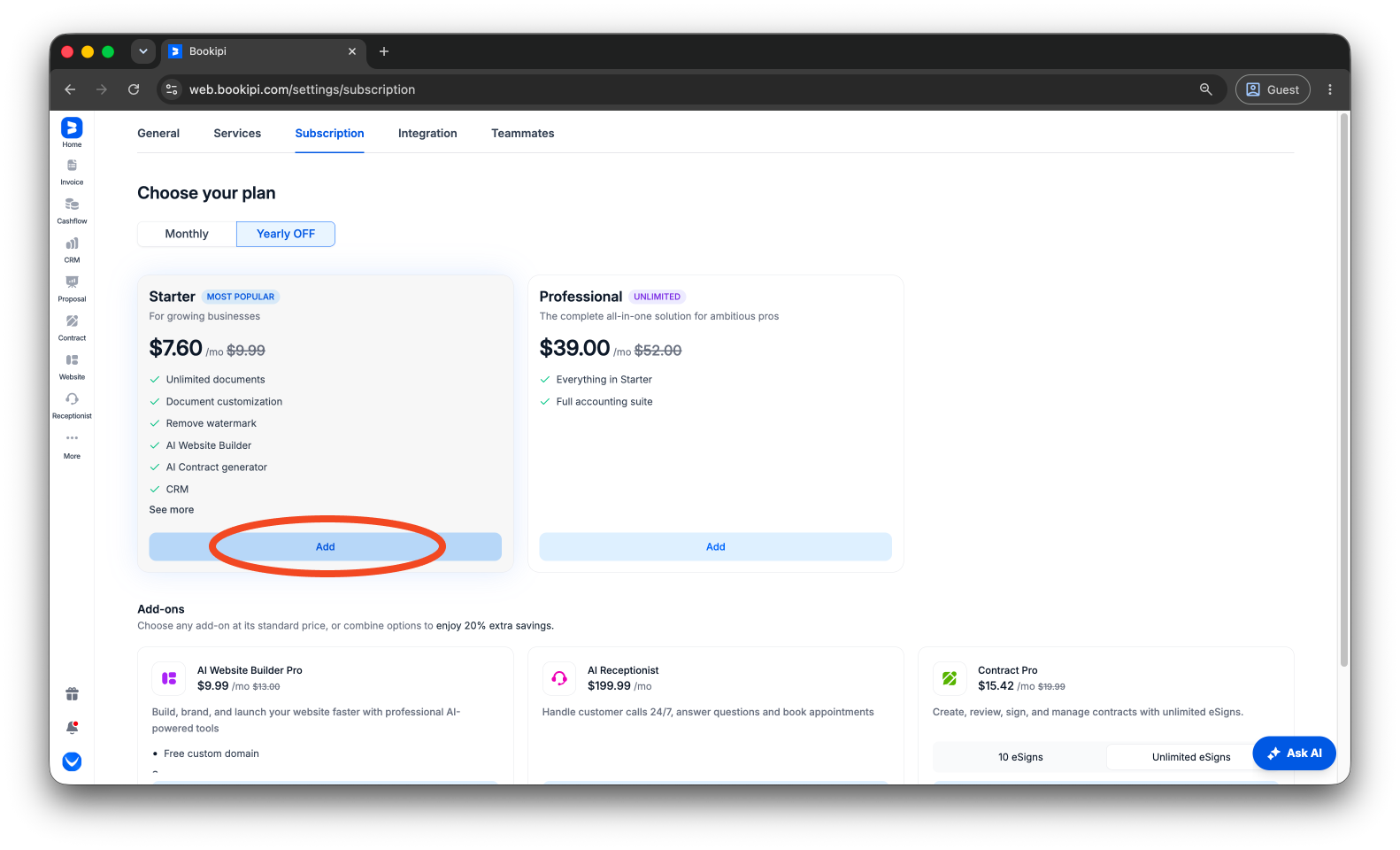
Task: Open the Receptionist sidebar icon
Action: (x=72, y=406)
